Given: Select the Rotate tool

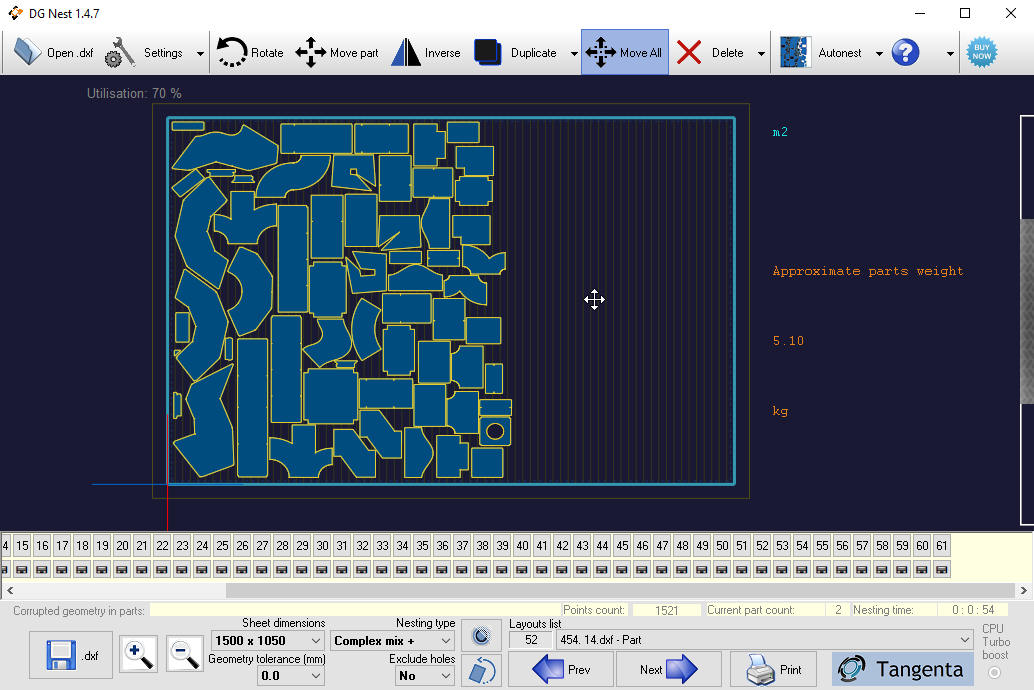Looking at the screenshot, I should click(249, 52).
